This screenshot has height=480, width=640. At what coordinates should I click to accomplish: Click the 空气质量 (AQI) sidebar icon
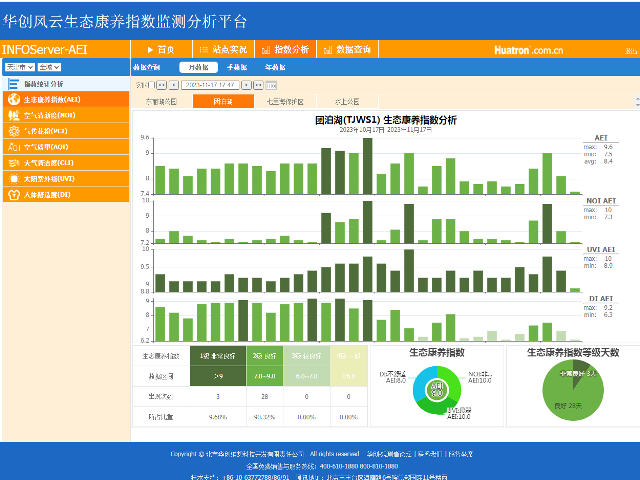pyautogui.click(x=14, y=147)
